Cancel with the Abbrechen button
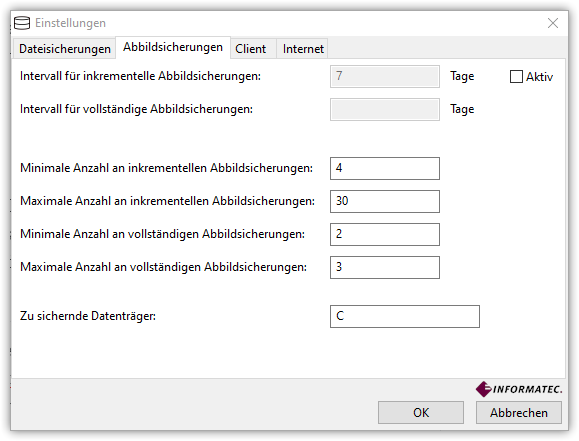 519,413
